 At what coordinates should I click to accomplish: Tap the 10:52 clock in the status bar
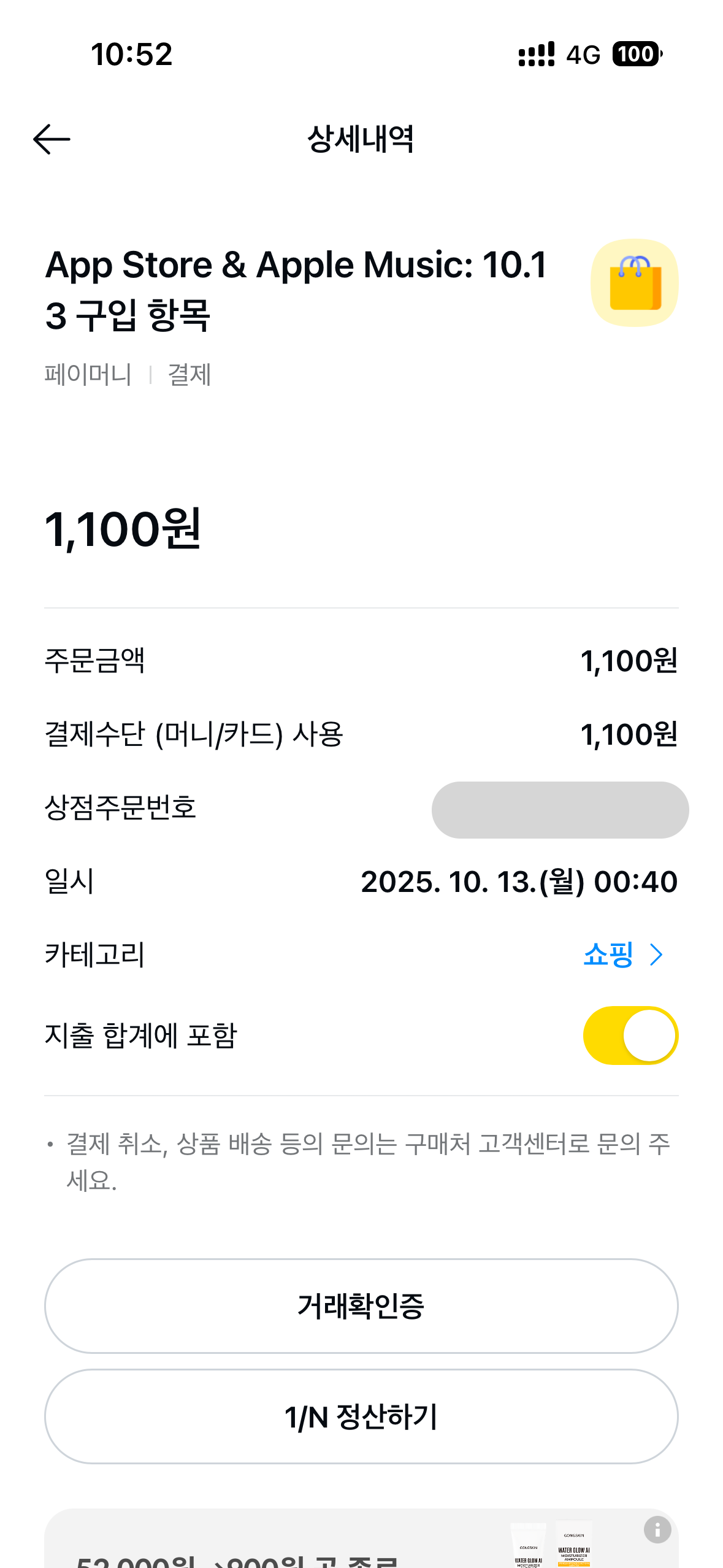click(x=131, y=54)
